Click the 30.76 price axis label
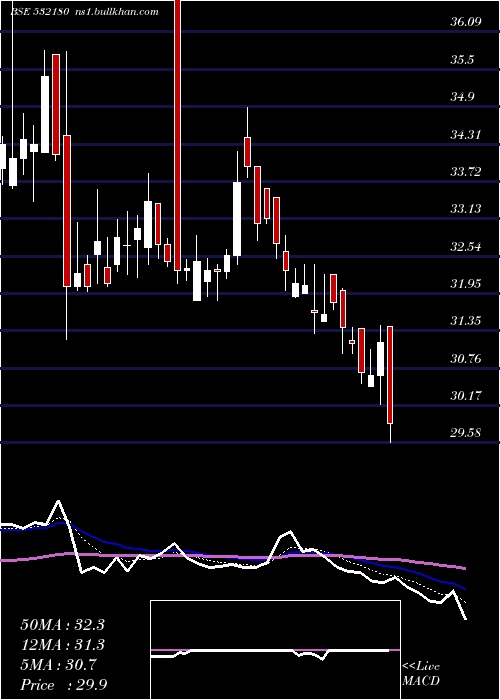Image resolution: width=500 pixels, height=700 pixels. pos(466,358)
